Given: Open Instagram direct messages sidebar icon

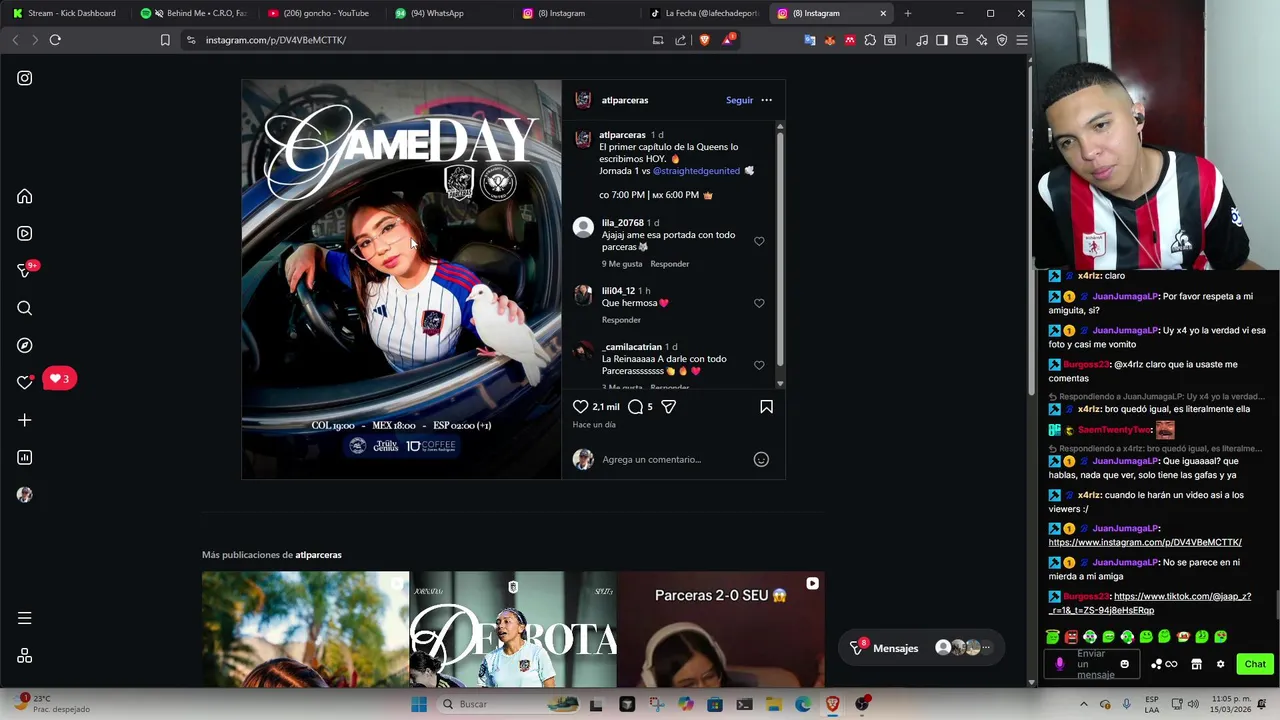Looking at the screenshot, I should point(25,270).
